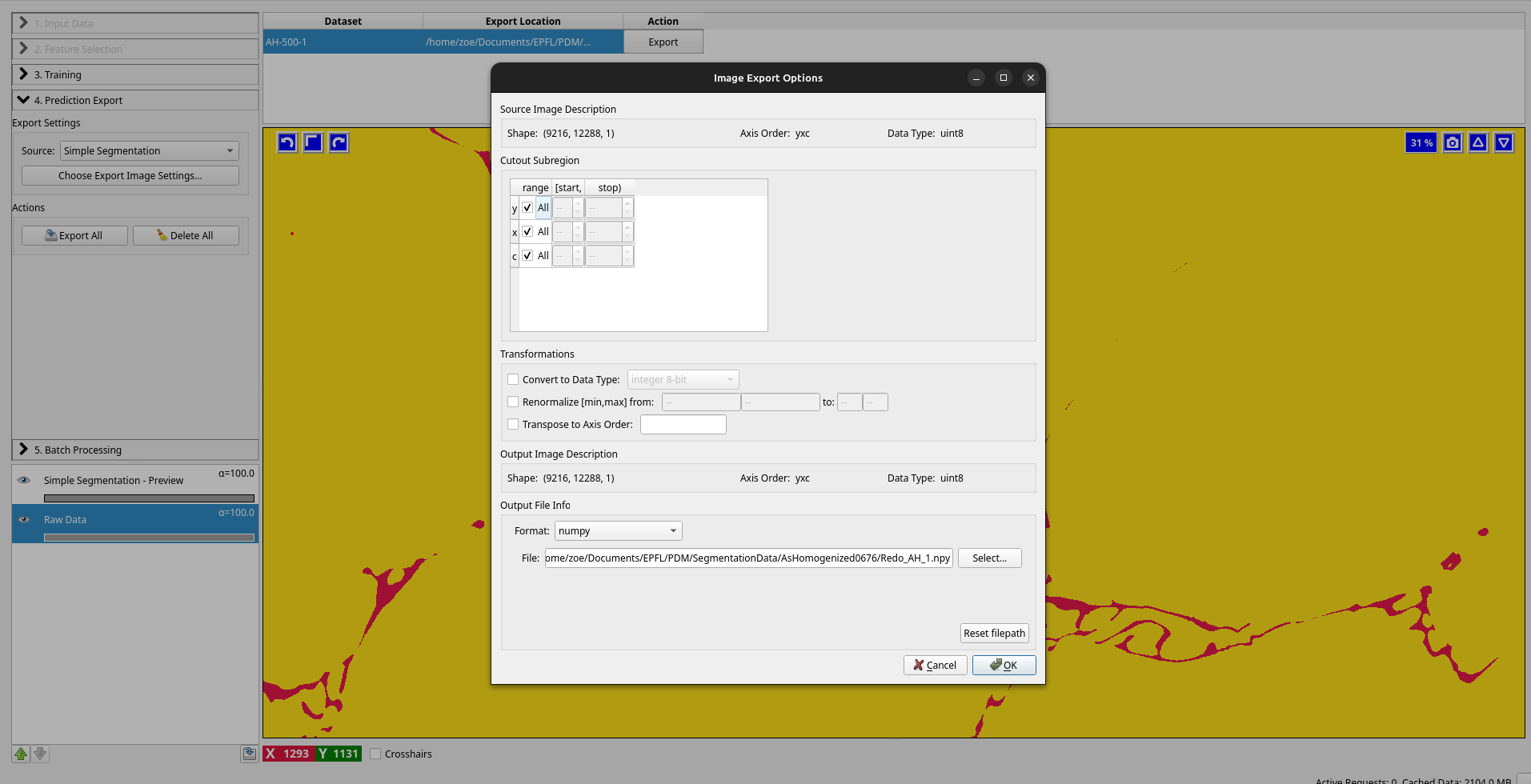Viewport: 1531px width, 784px height.
Task: Rotate the image view counterclockwise
Action: (x=287, y=142)
